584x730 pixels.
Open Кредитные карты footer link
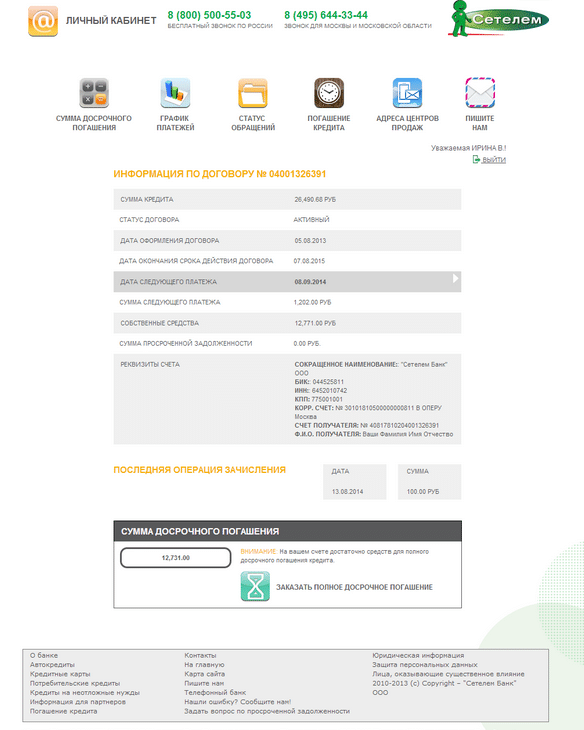click(x=60, y=674)
